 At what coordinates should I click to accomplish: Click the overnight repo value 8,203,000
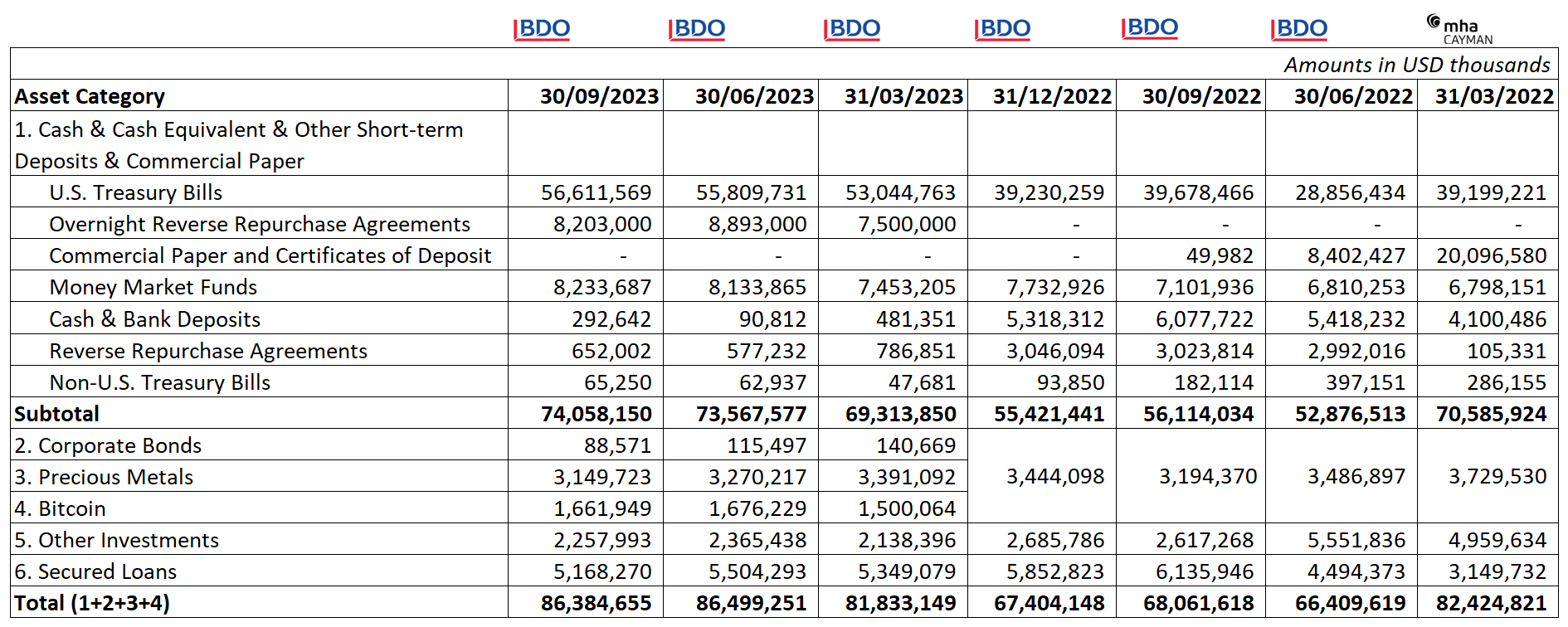coord(602,224)
